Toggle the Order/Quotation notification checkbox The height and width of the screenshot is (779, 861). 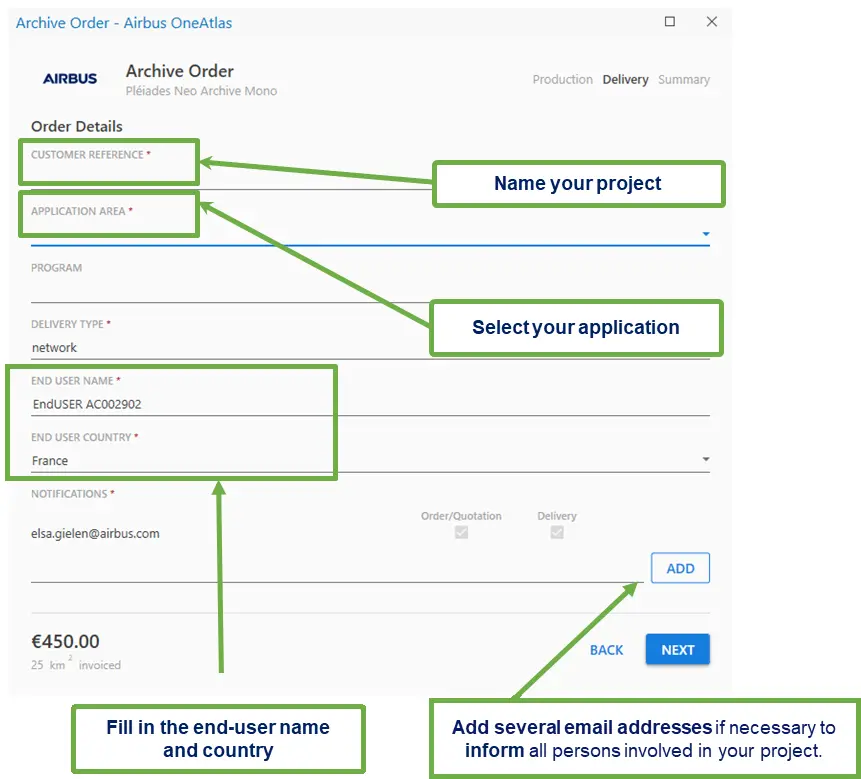coord(461,532)
